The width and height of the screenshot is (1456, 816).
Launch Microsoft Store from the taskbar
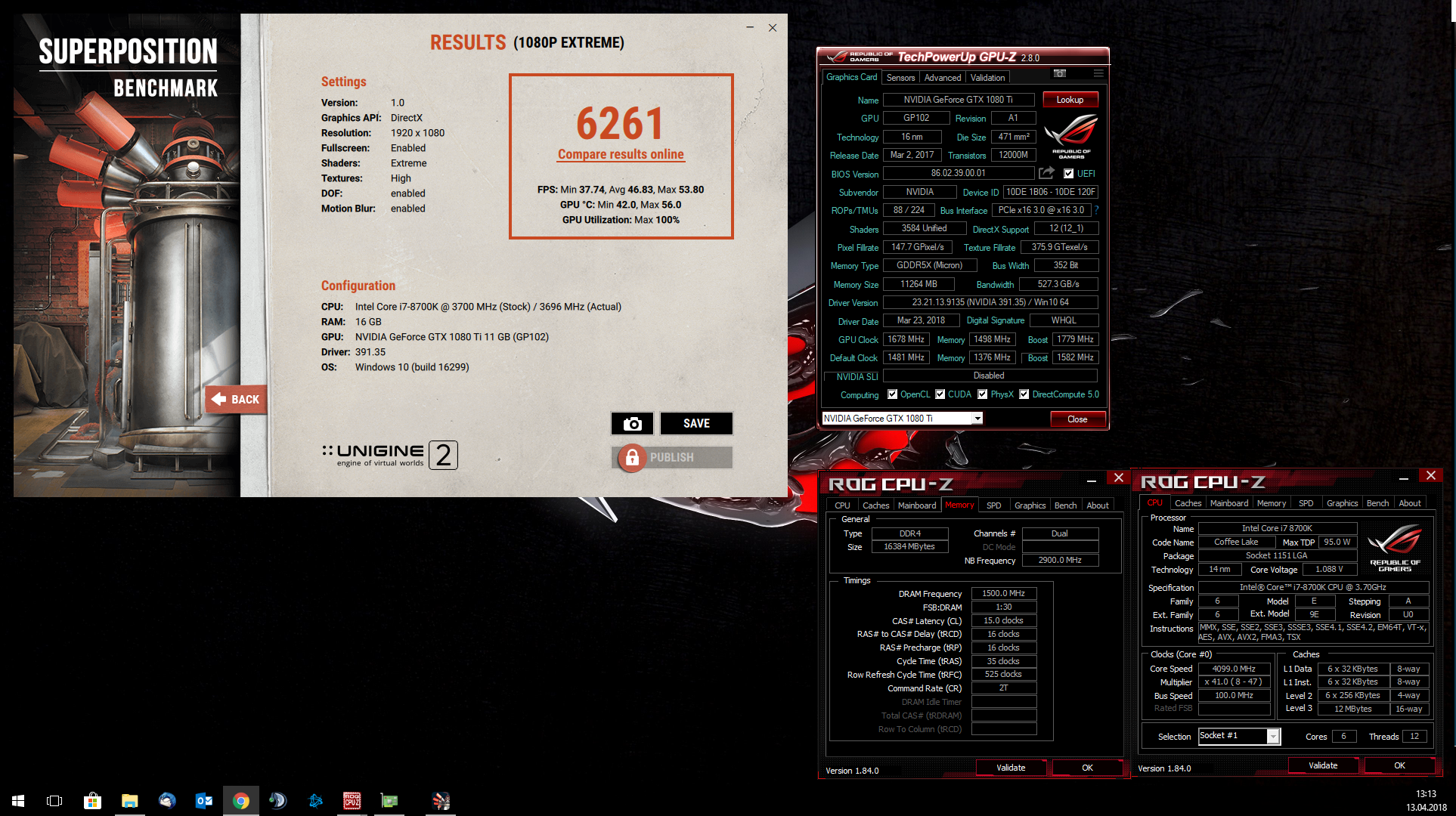click(92, 800)
